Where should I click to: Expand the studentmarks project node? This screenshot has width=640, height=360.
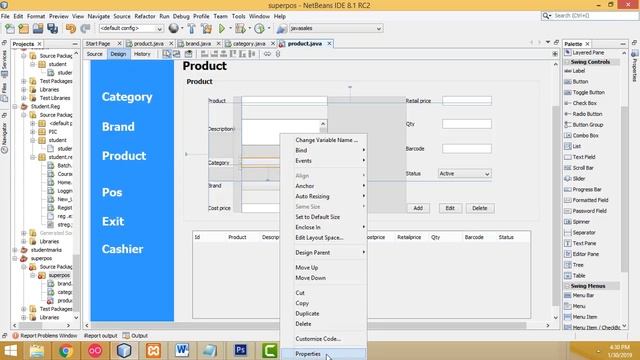pos(15,250)
